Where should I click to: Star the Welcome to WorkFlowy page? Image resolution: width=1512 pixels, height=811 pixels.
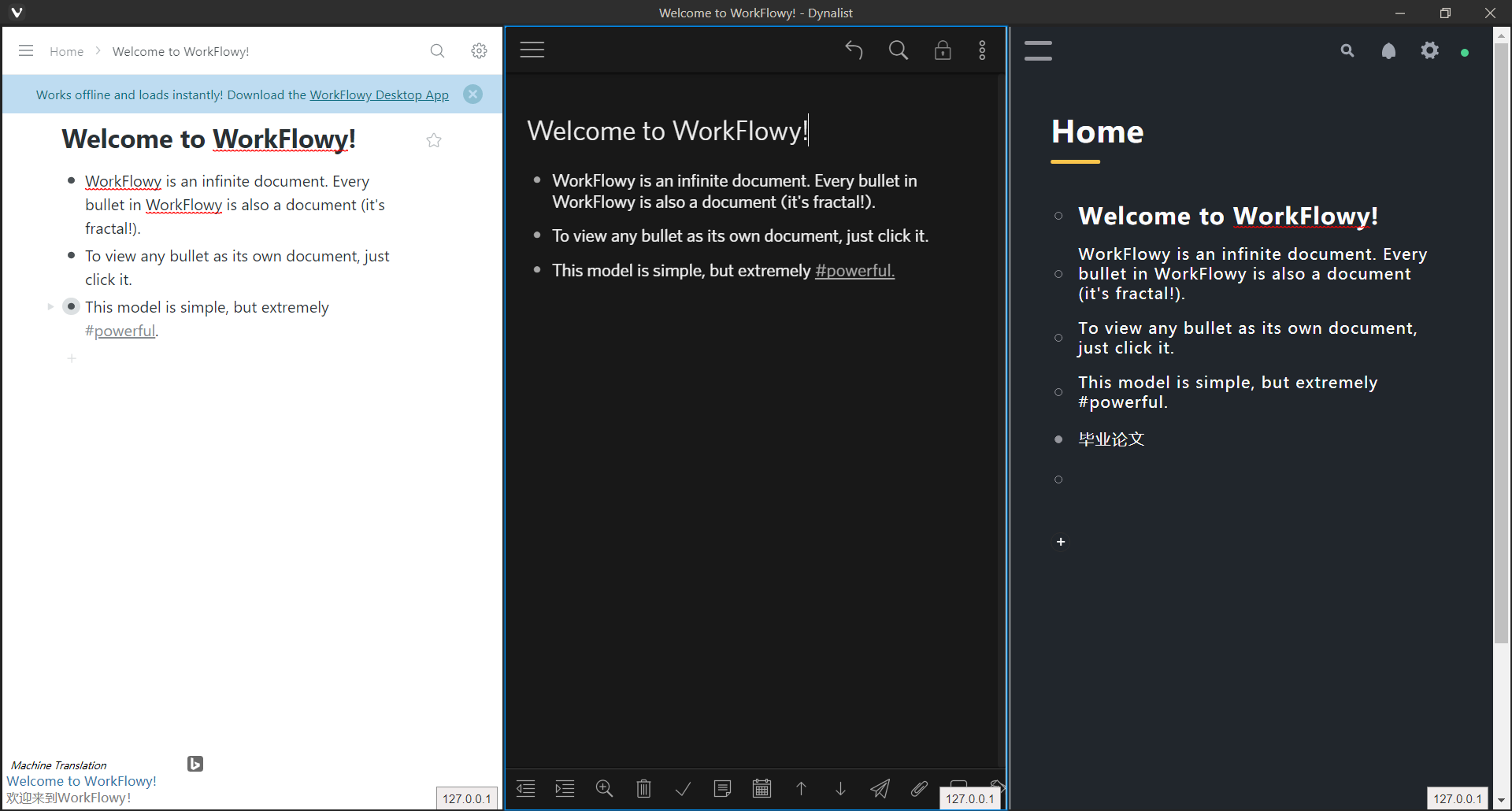click(434, 140)
